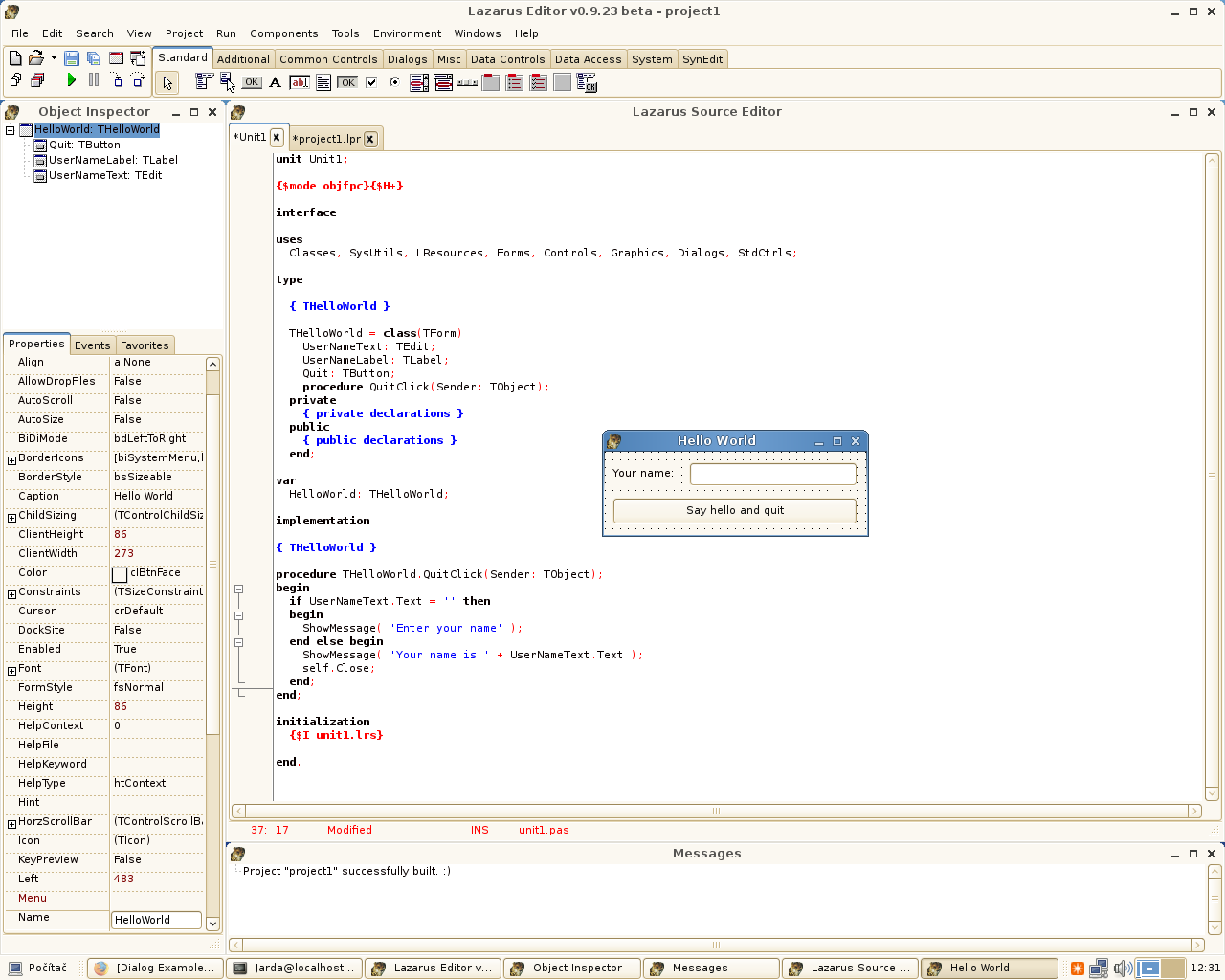Click the View Units icon

[x=15, y=80]
